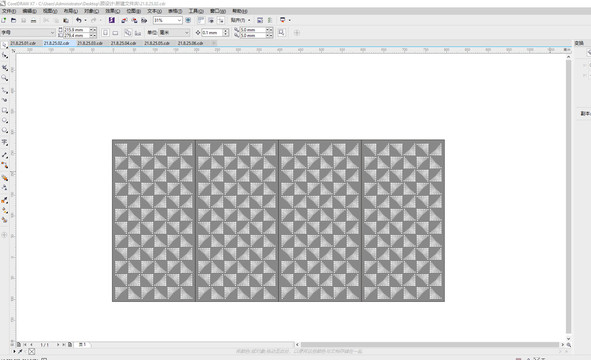Open toolbox quick customize plus button
The image size is (591, 360).
click(5, 235)
